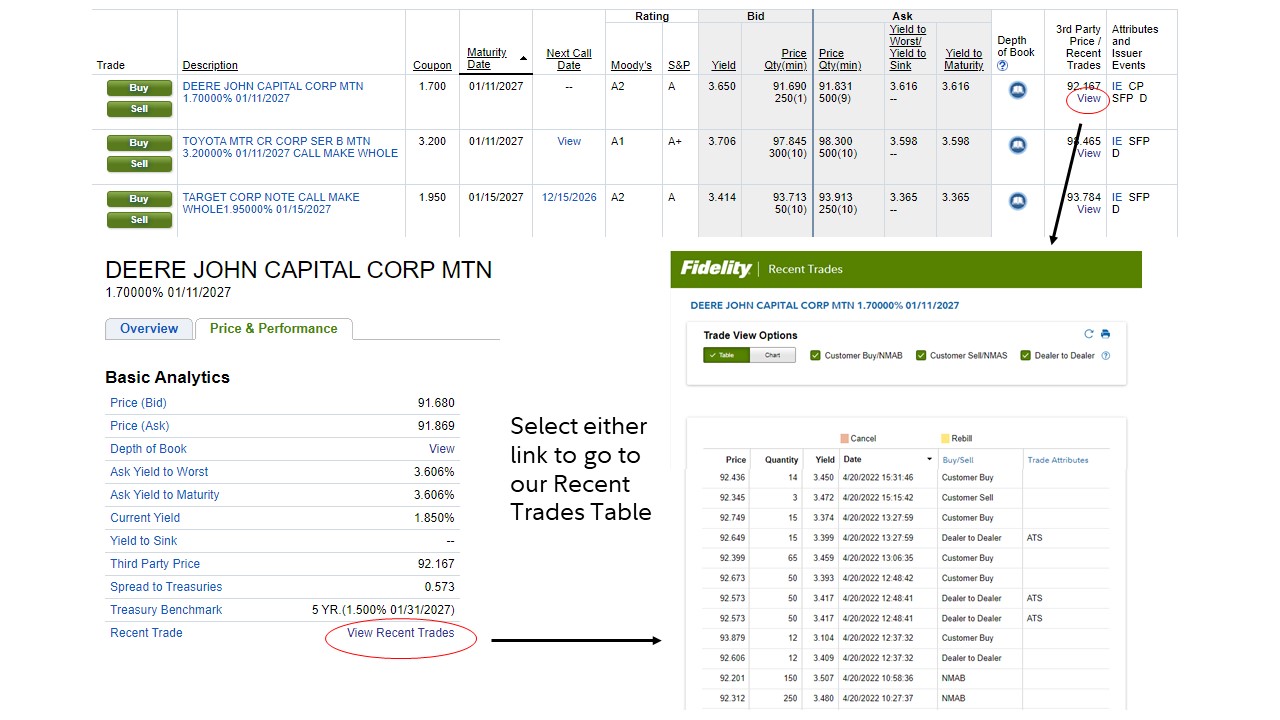
Task: Select the Table trade view
Action: [x=726, y=355]
